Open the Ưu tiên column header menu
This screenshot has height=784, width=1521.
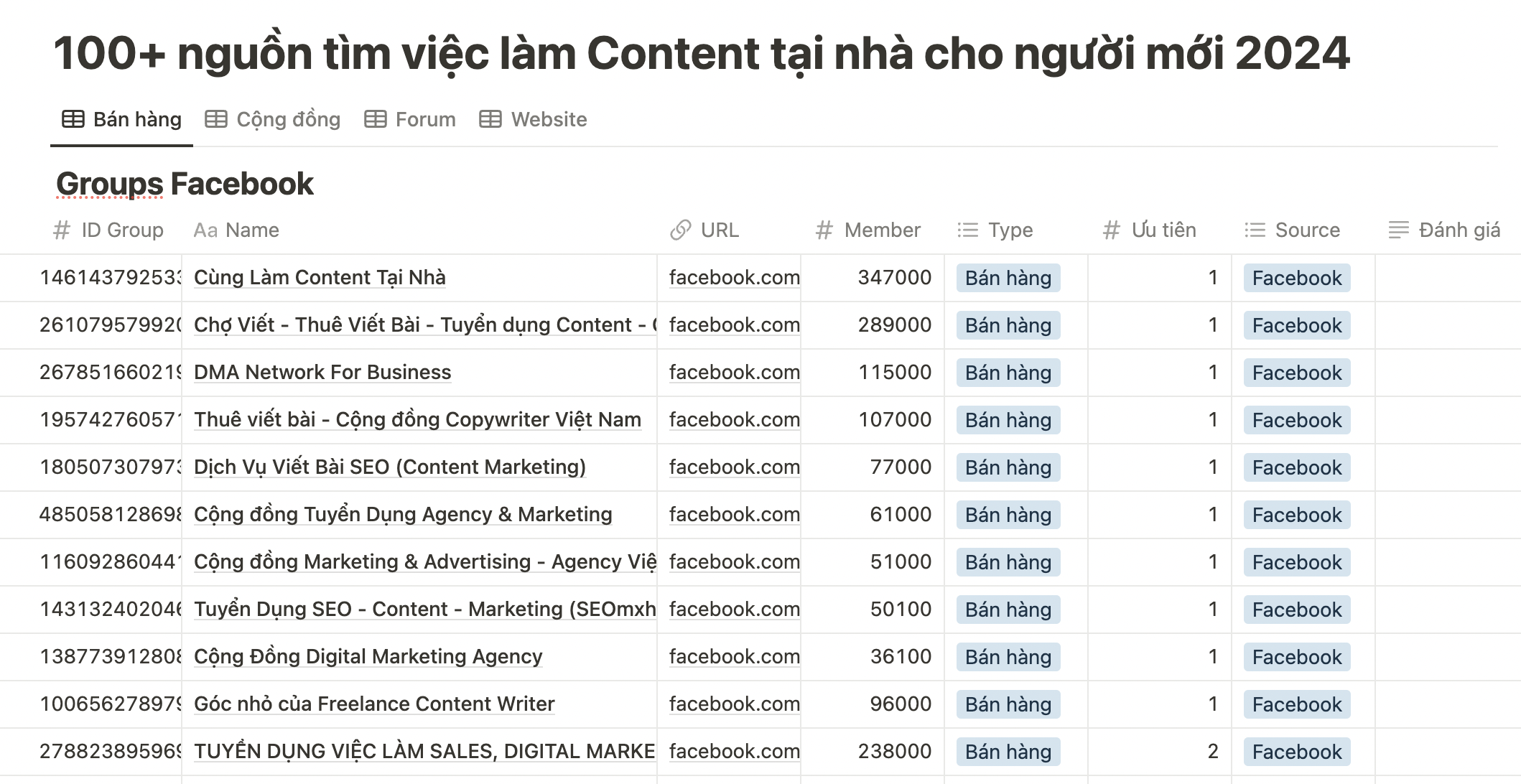click(1163, 230)
